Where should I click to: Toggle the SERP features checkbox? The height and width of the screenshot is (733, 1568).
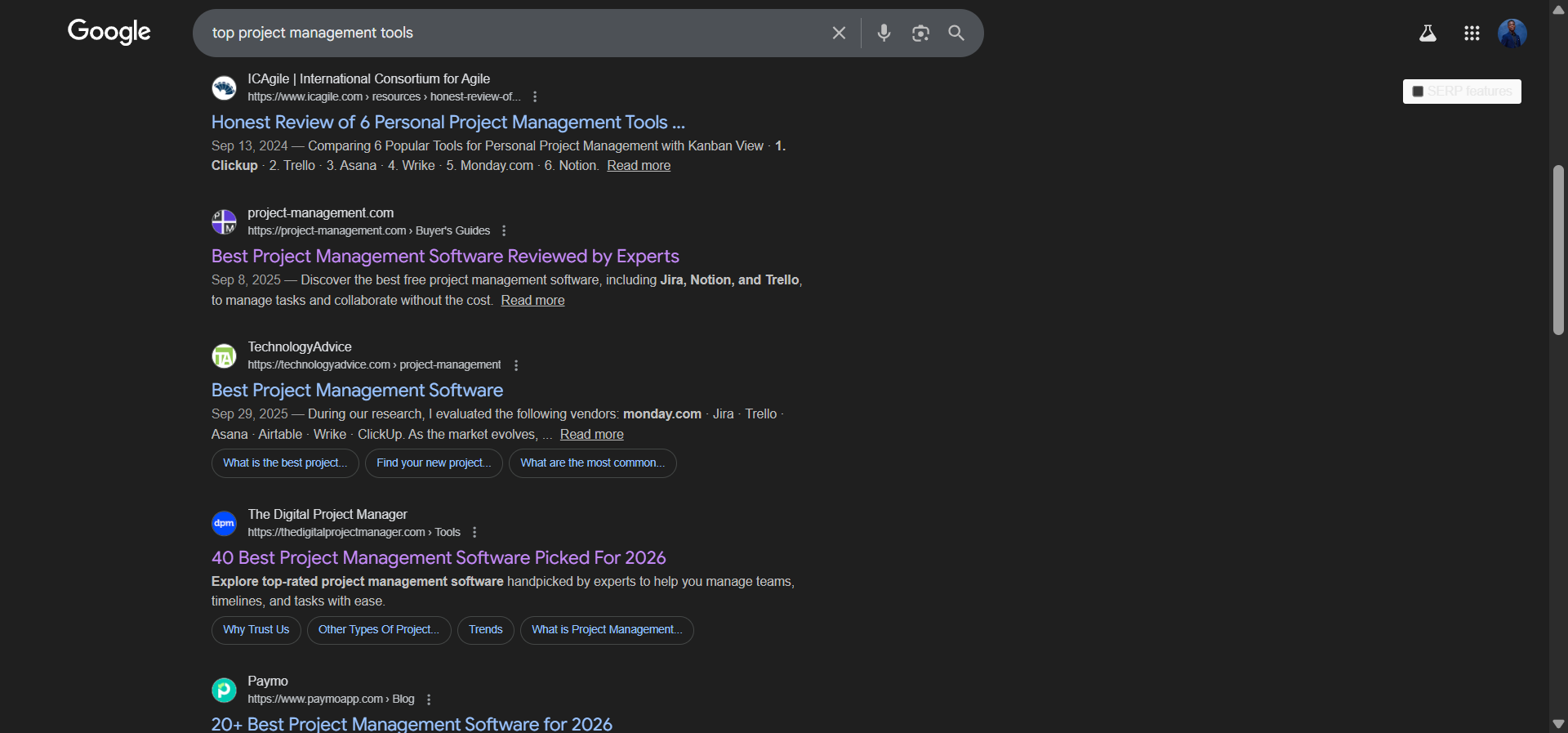(x=1418, y=92)
